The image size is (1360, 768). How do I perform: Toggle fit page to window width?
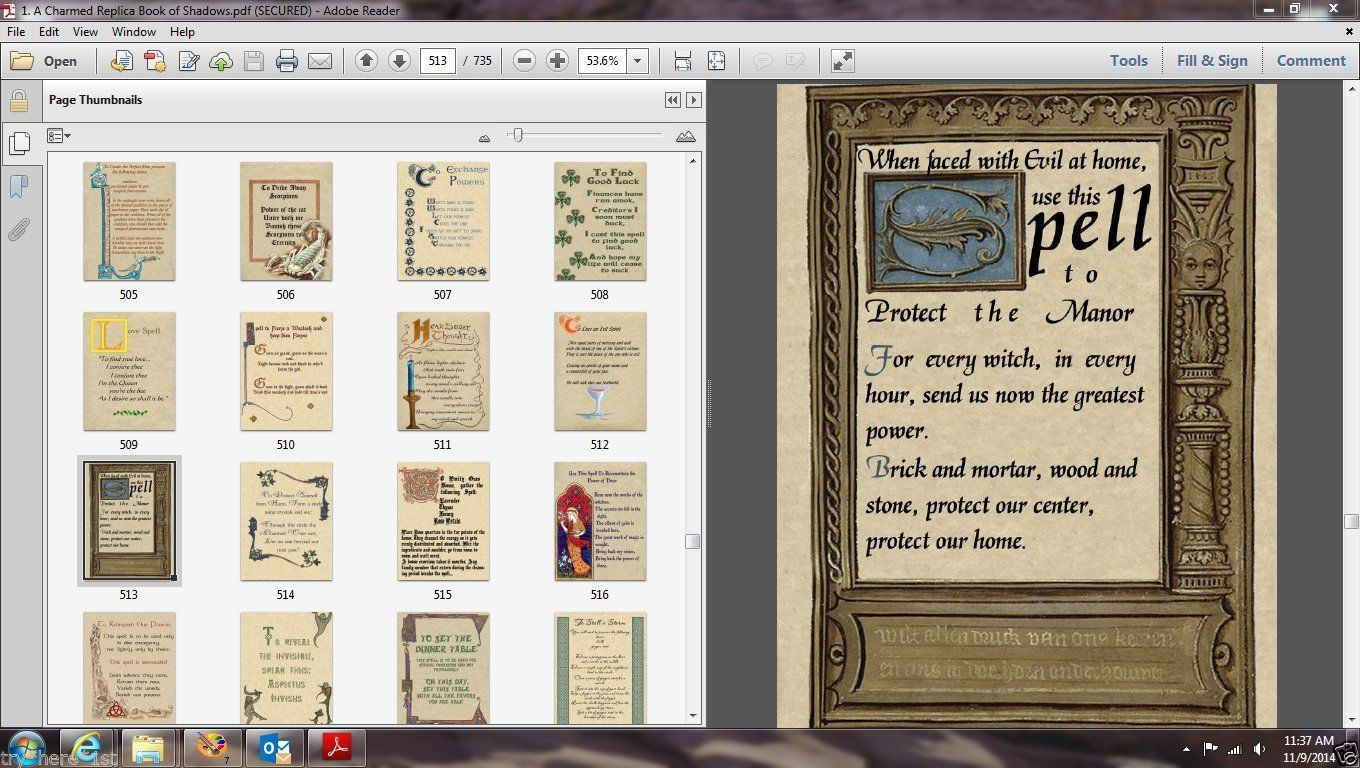[x=683, y=60]
